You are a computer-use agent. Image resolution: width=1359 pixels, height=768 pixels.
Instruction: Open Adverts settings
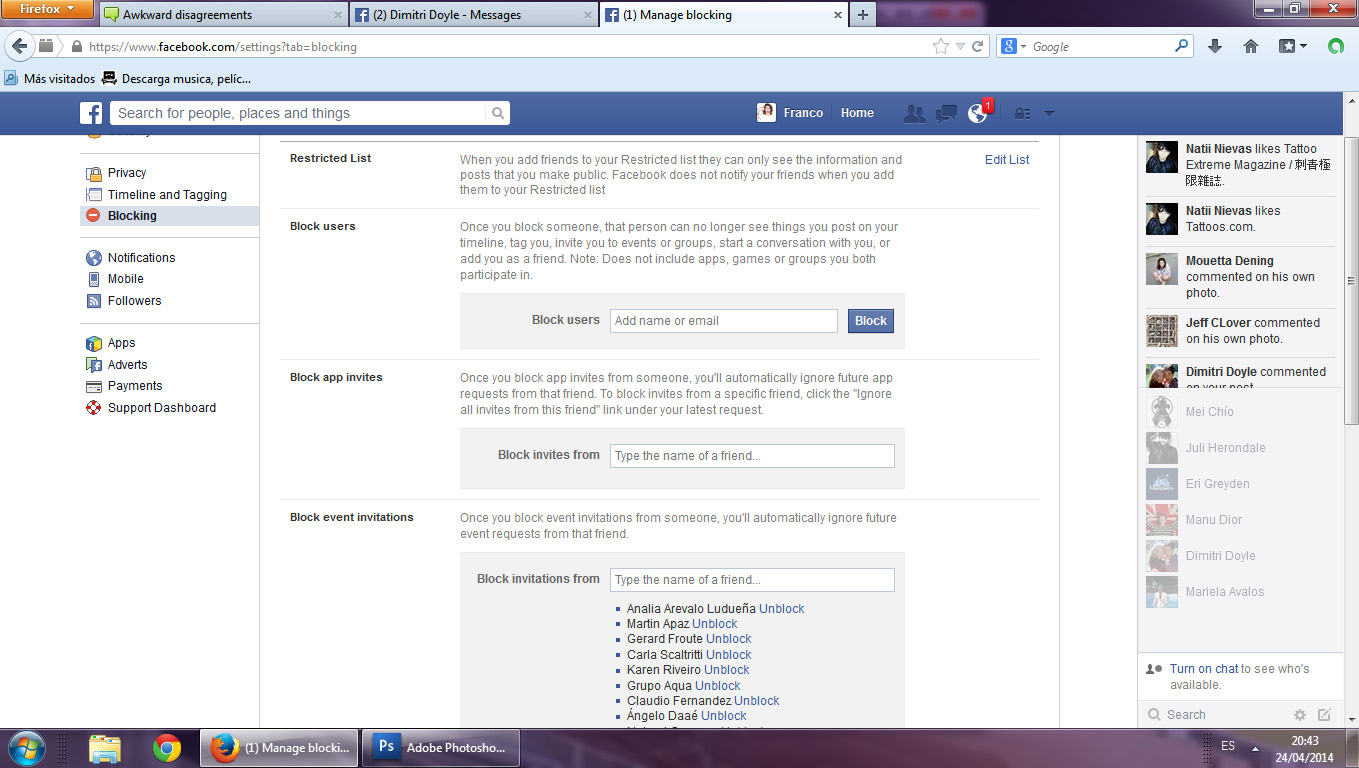[127, 365]
